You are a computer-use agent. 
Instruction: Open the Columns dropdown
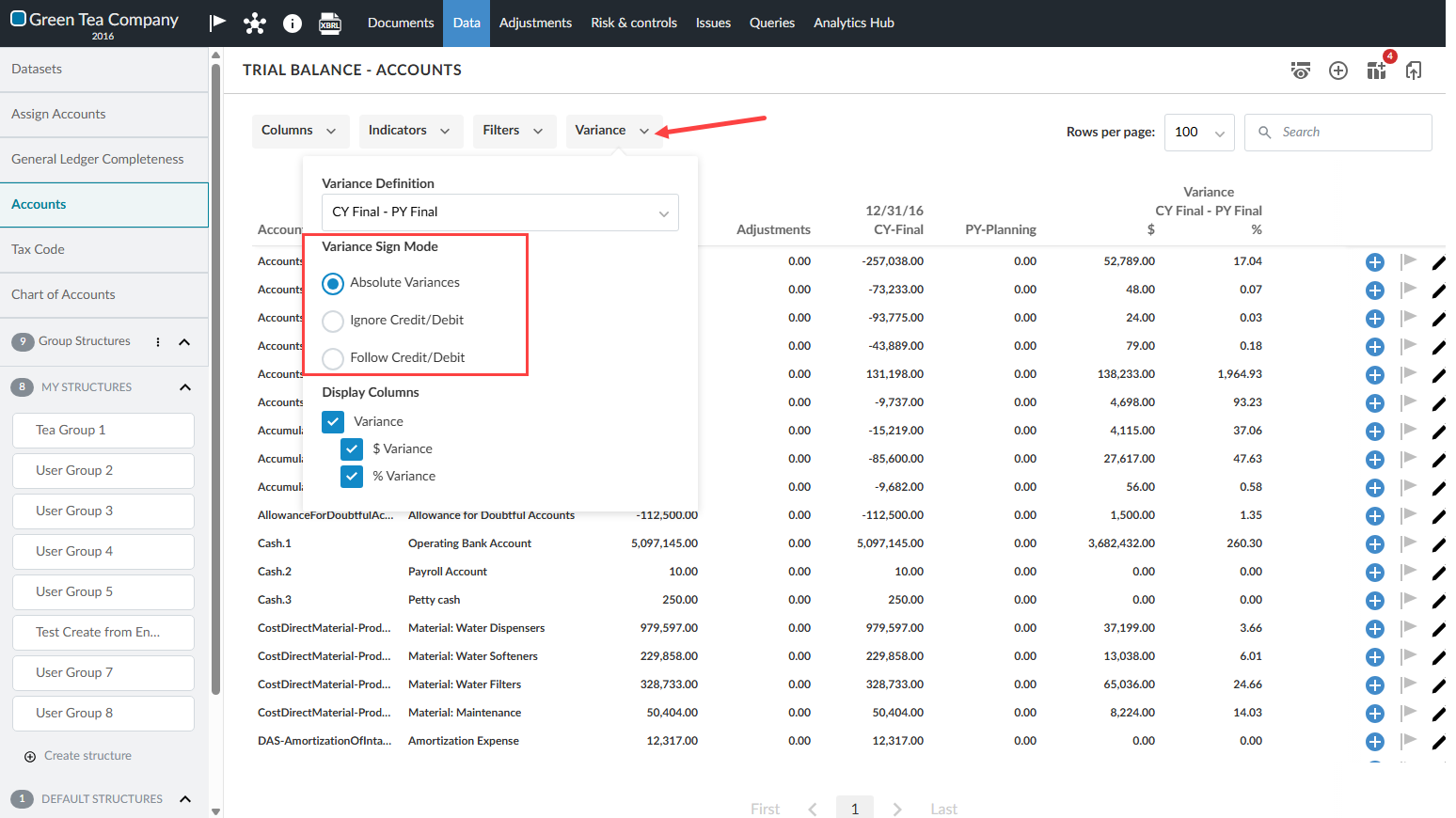tap(300, 131)
